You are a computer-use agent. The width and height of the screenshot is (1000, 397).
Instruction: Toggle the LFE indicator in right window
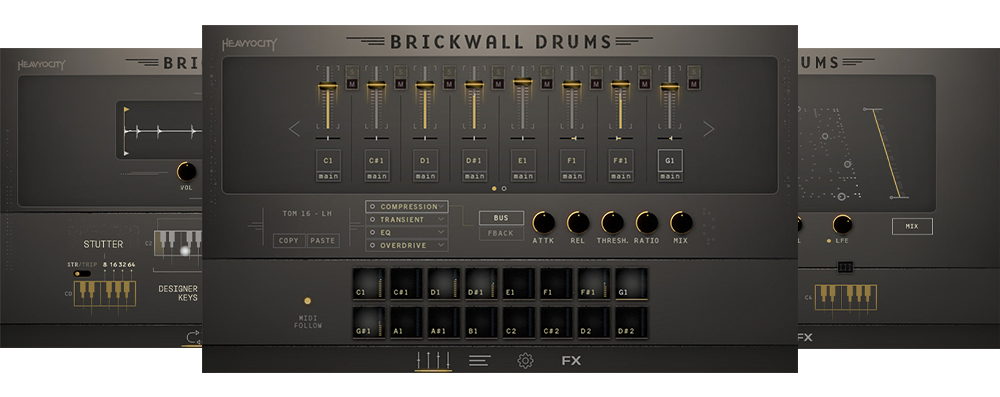pyautogui.click(x=828, y=241)
